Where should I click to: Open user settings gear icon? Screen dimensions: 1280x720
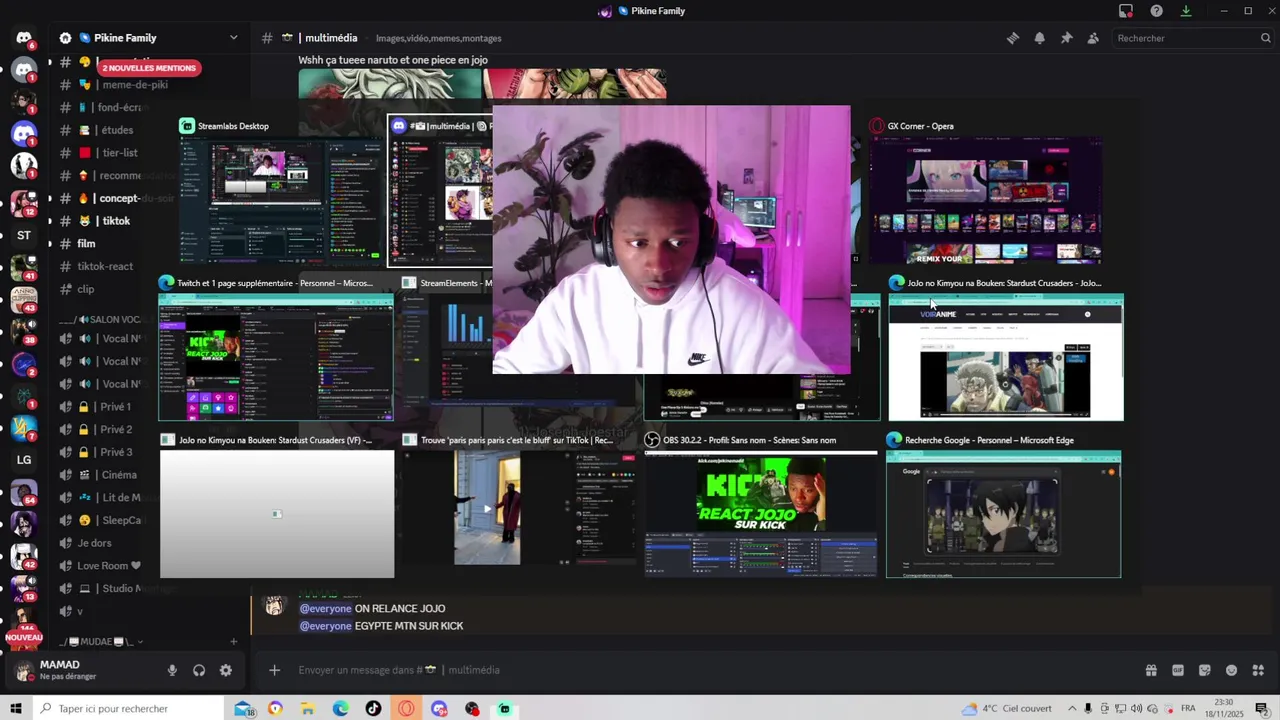pyautogui.click(x=226, y=670)
